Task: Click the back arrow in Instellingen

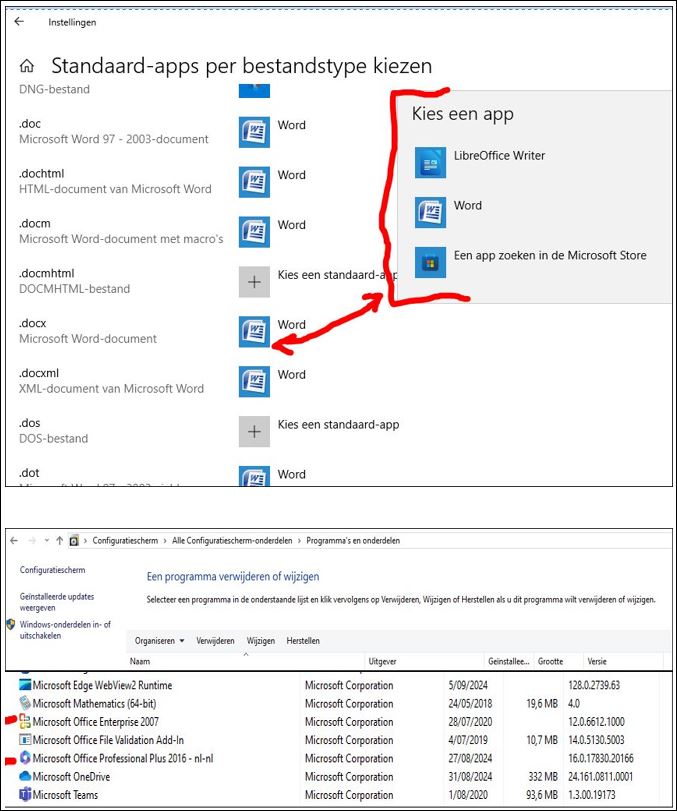Action: pyautogui.click(x=19, y=21)
